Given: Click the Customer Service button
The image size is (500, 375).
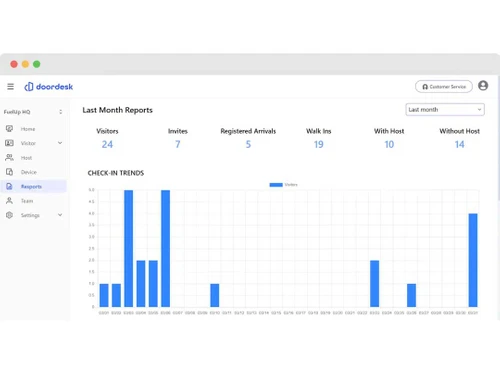Looking at the screenshot, I should click(x=444, y=87).
